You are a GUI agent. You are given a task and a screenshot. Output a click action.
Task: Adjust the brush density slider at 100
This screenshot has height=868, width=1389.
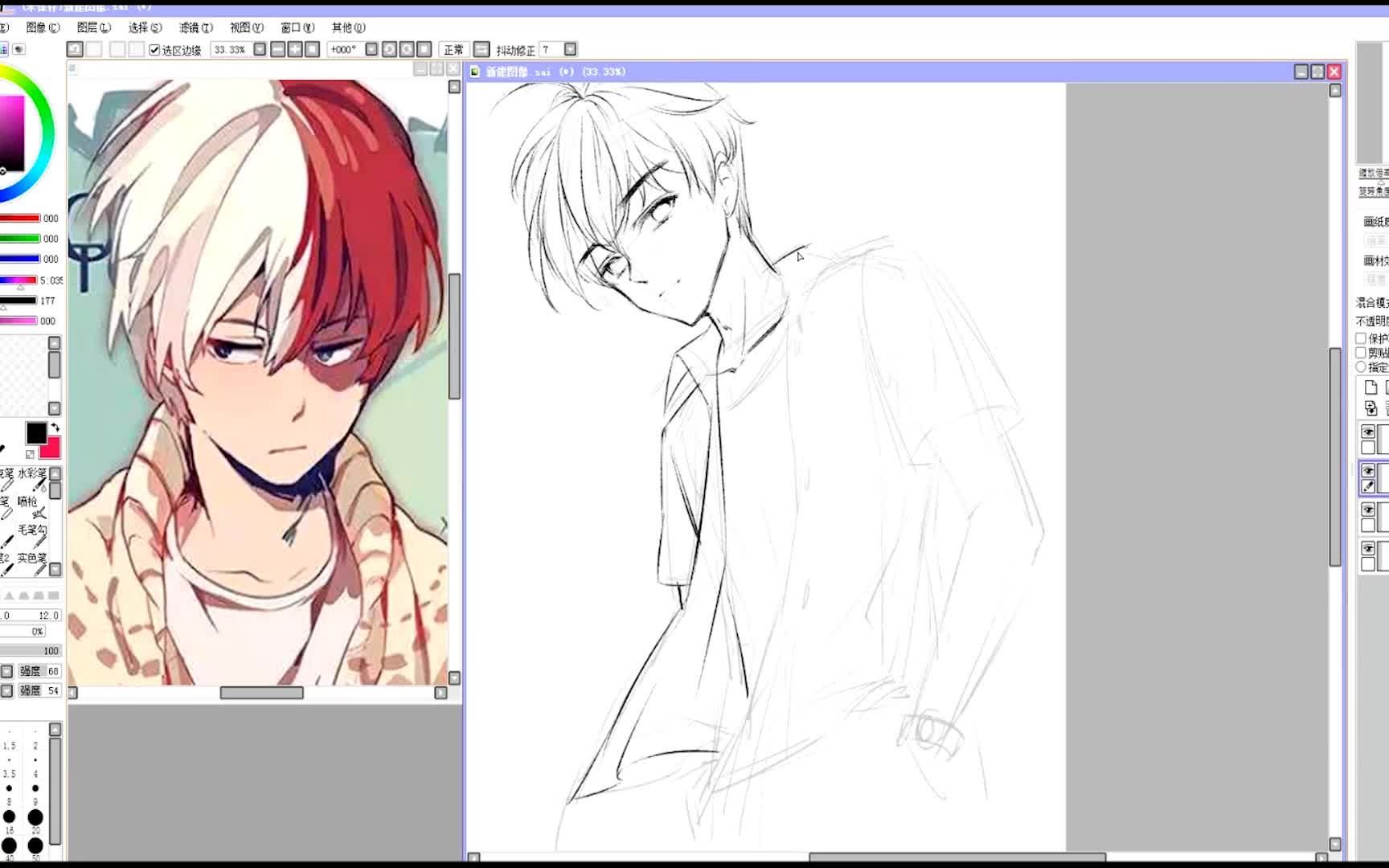point(31,651)
